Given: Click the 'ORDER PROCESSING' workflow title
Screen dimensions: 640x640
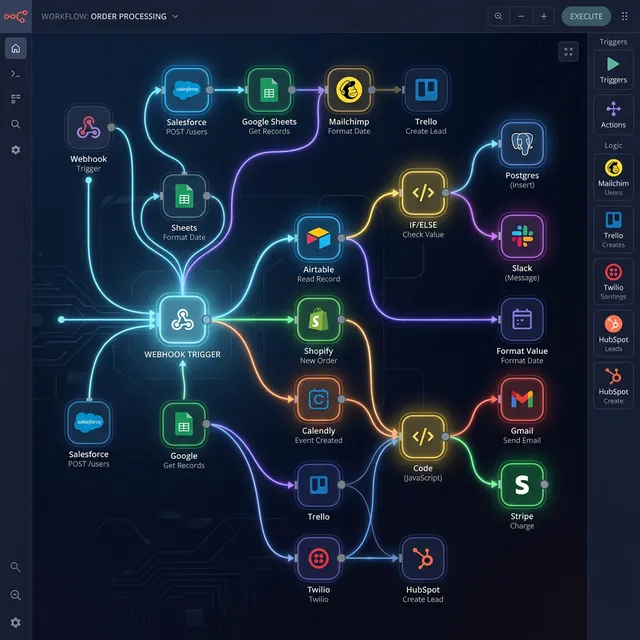Looking at the screenshot, I should [x=129, y=16].
